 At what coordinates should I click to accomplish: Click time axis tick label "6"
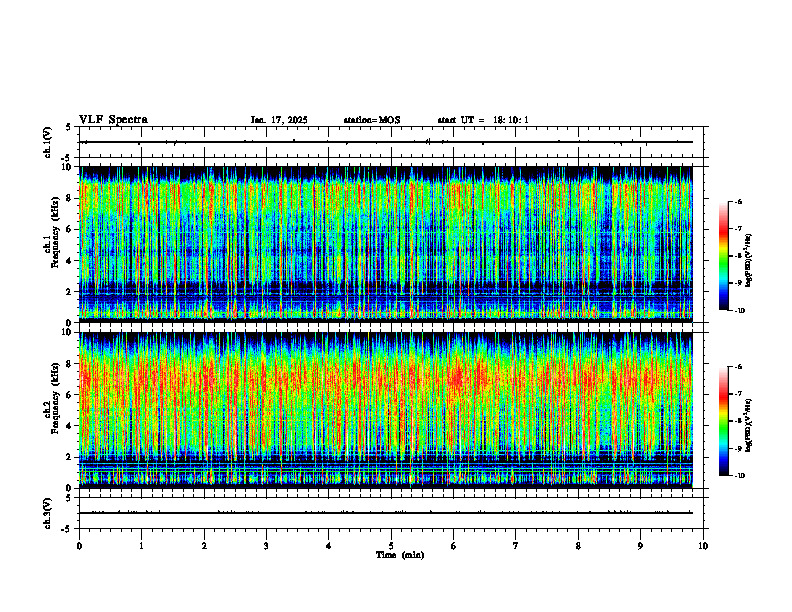pos(454,546)
